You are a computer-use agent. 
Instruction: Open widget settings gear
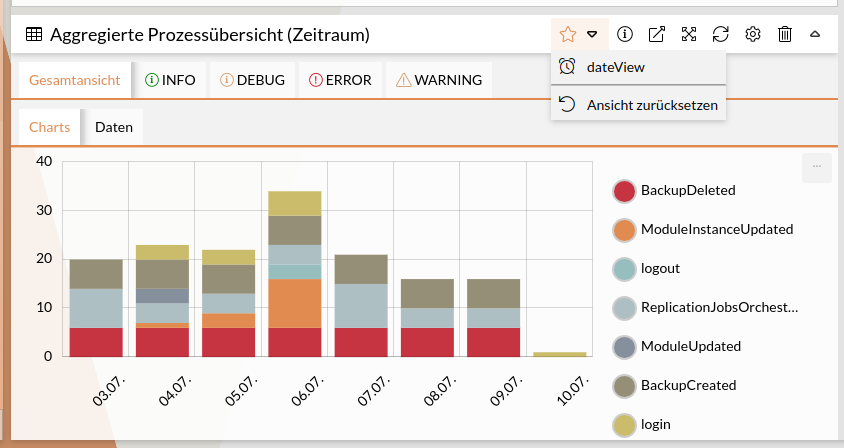coord(753,34)
